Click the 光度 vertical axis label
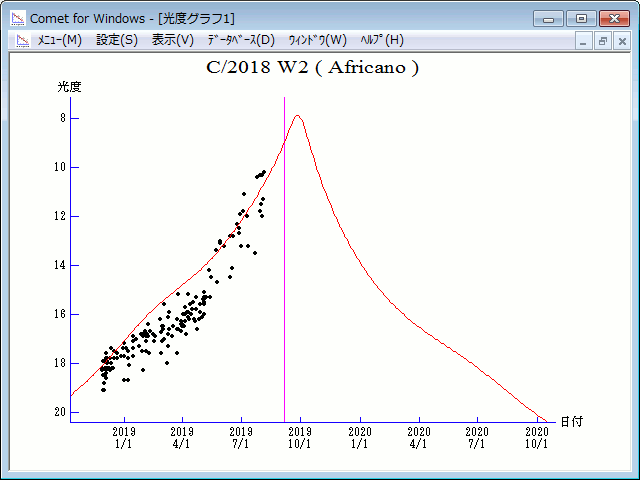This screenshot has height=480, width=640. point(69,87)
